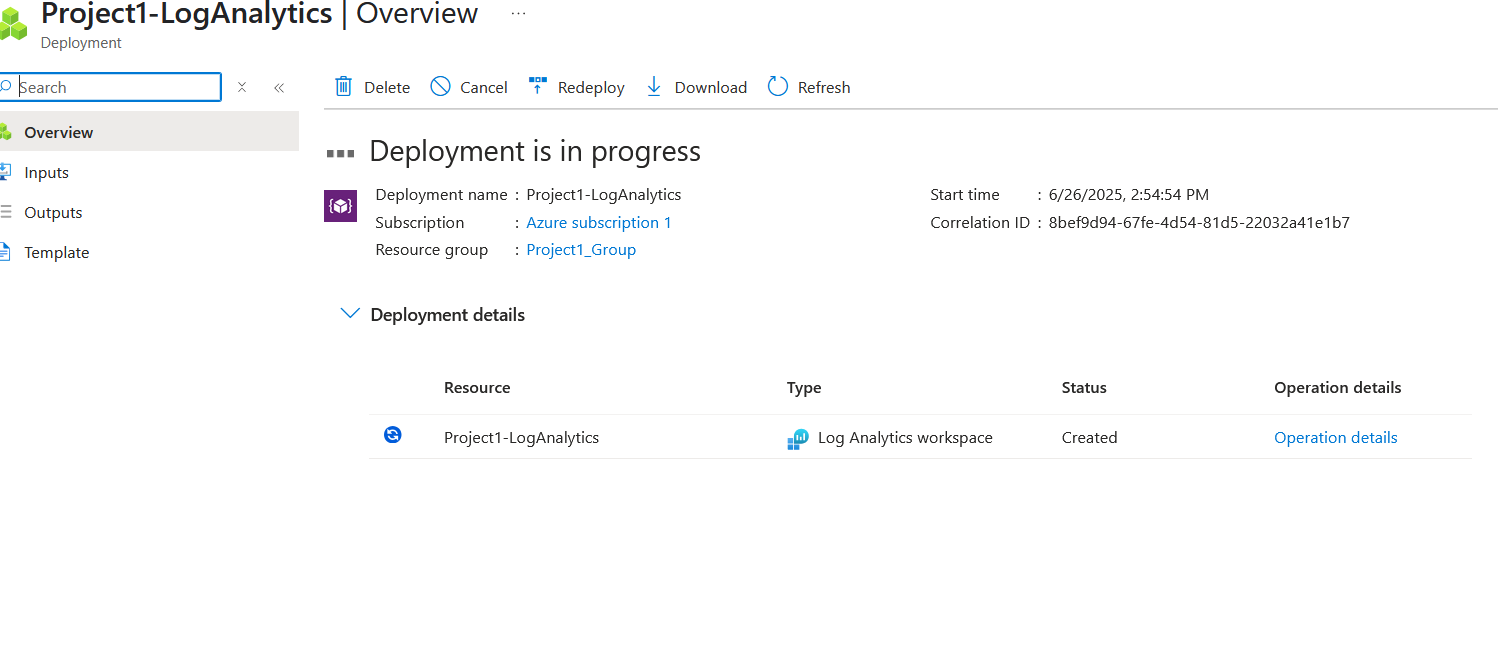
Task: Click the magnifier icon in search box
Action: (6, 87)
